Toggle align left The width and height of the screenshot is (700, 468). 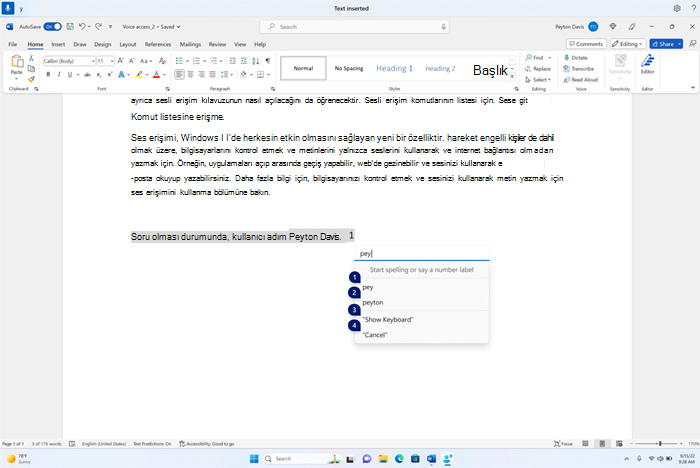click(179, 75)
